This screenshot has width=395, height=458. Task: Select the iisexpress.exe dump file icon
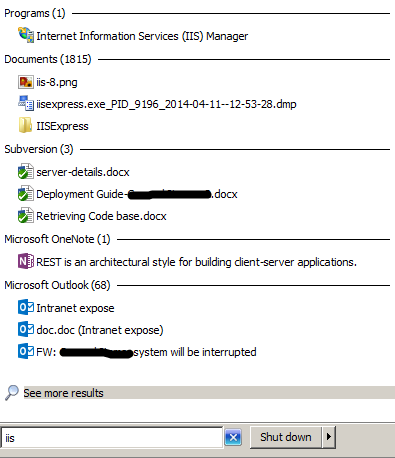coord(26,104)
